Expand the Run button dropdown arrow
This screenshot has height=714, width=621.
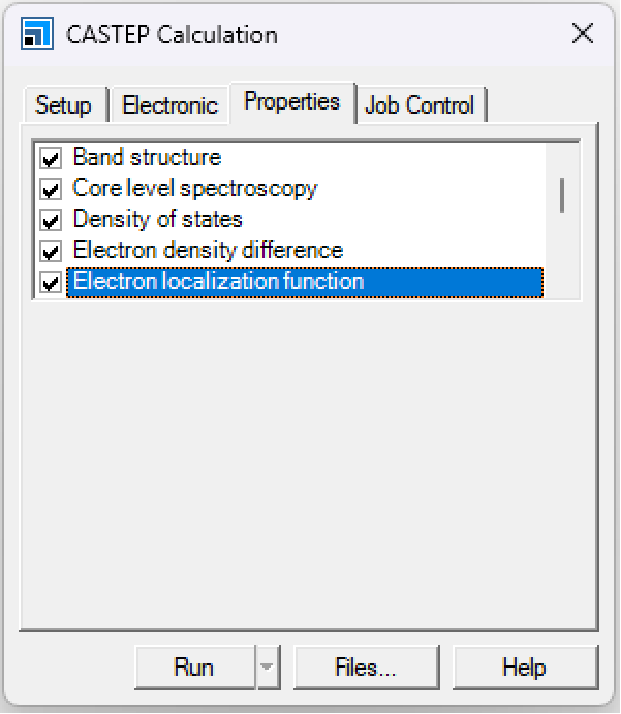click(x=267, y=668)
